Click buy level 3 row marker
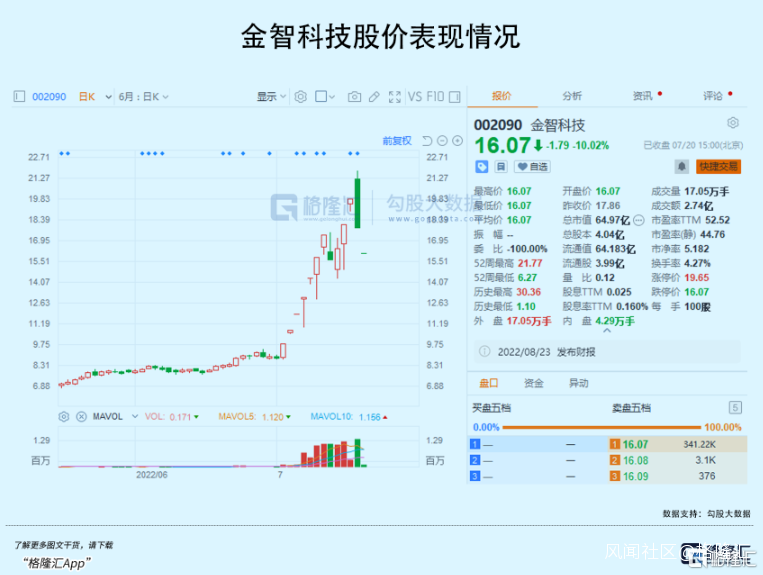 475,476
